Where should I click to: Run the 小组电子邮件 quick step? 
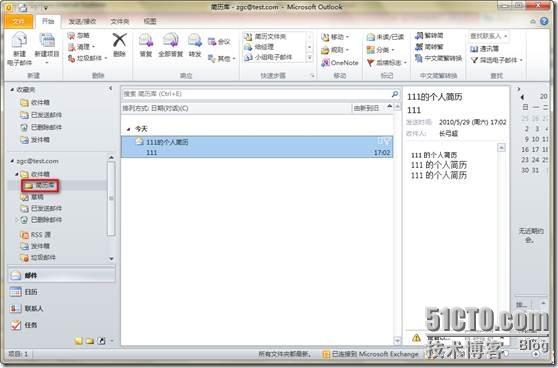268,57
